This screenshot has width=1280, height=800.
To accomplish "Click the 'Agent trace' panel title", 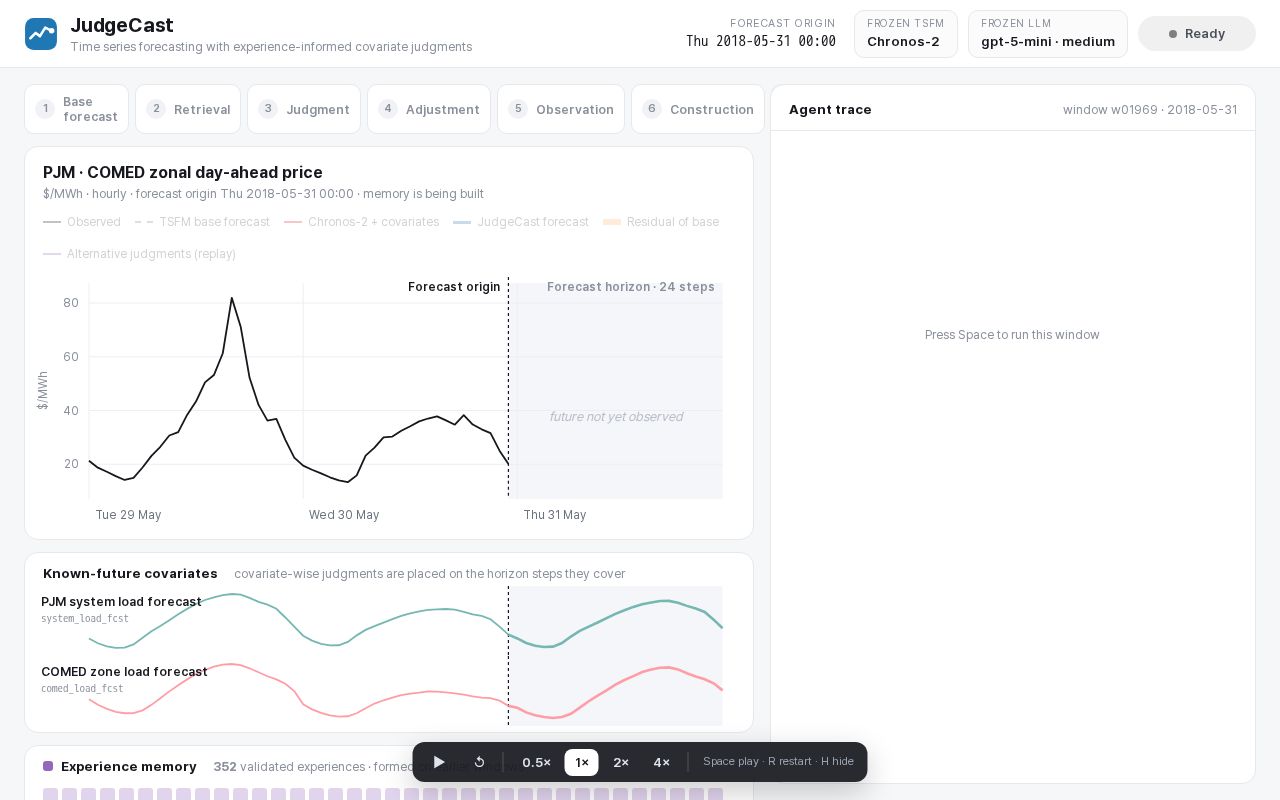I will pyautogui.click(x=830, y=110).
